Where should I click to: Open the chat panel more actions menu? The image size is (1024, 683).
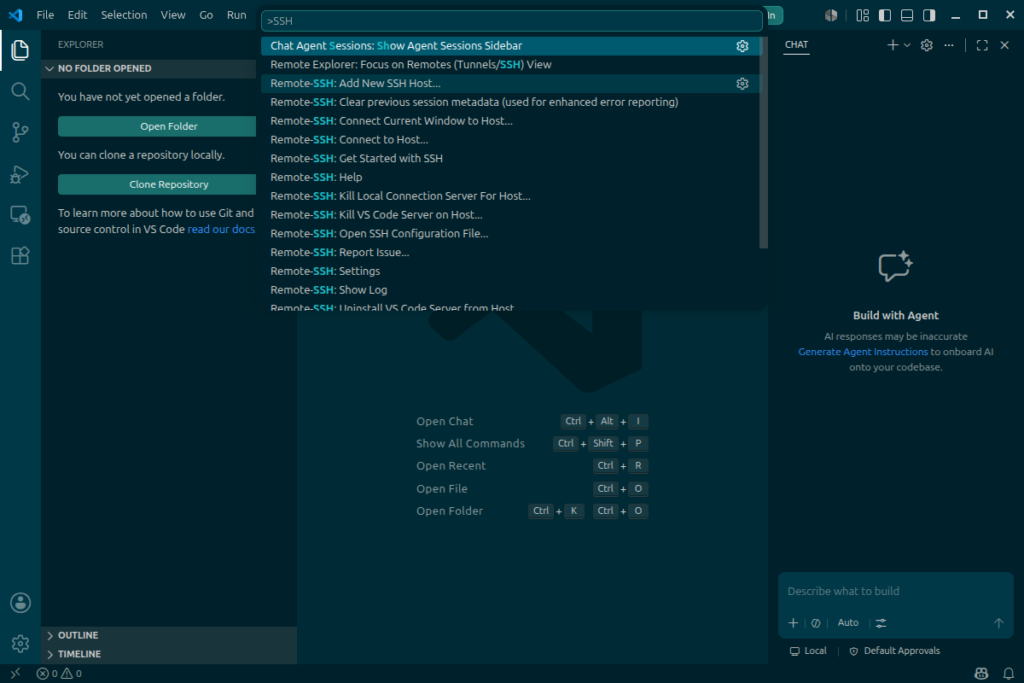(x=949, y=45)
